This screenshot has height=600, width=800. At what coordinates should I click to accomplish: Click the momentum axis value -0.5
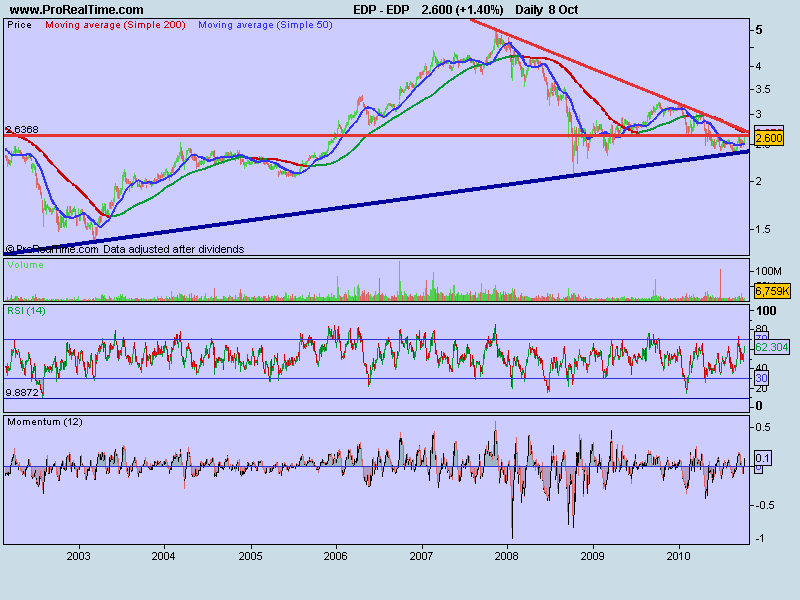point(765,505)
